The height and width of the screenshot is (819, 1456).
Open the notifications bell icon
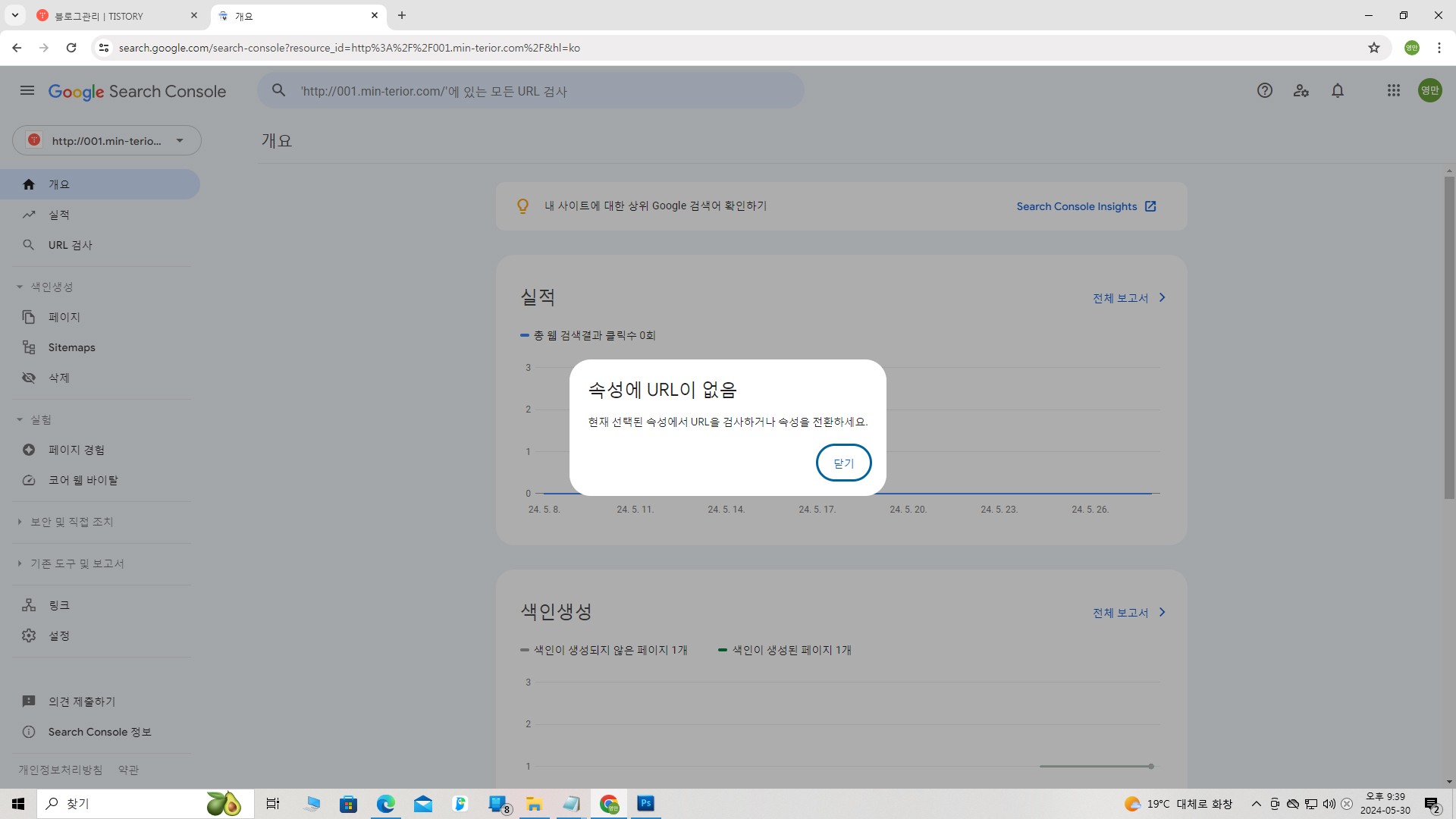(x=1338, y=91)
